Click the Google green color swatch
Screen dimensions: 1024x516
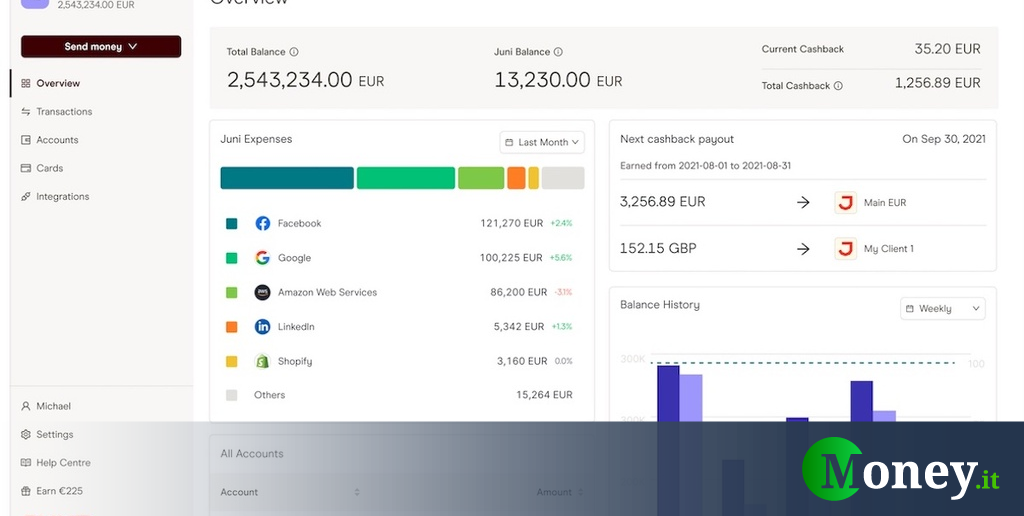[x=231, y=258]
